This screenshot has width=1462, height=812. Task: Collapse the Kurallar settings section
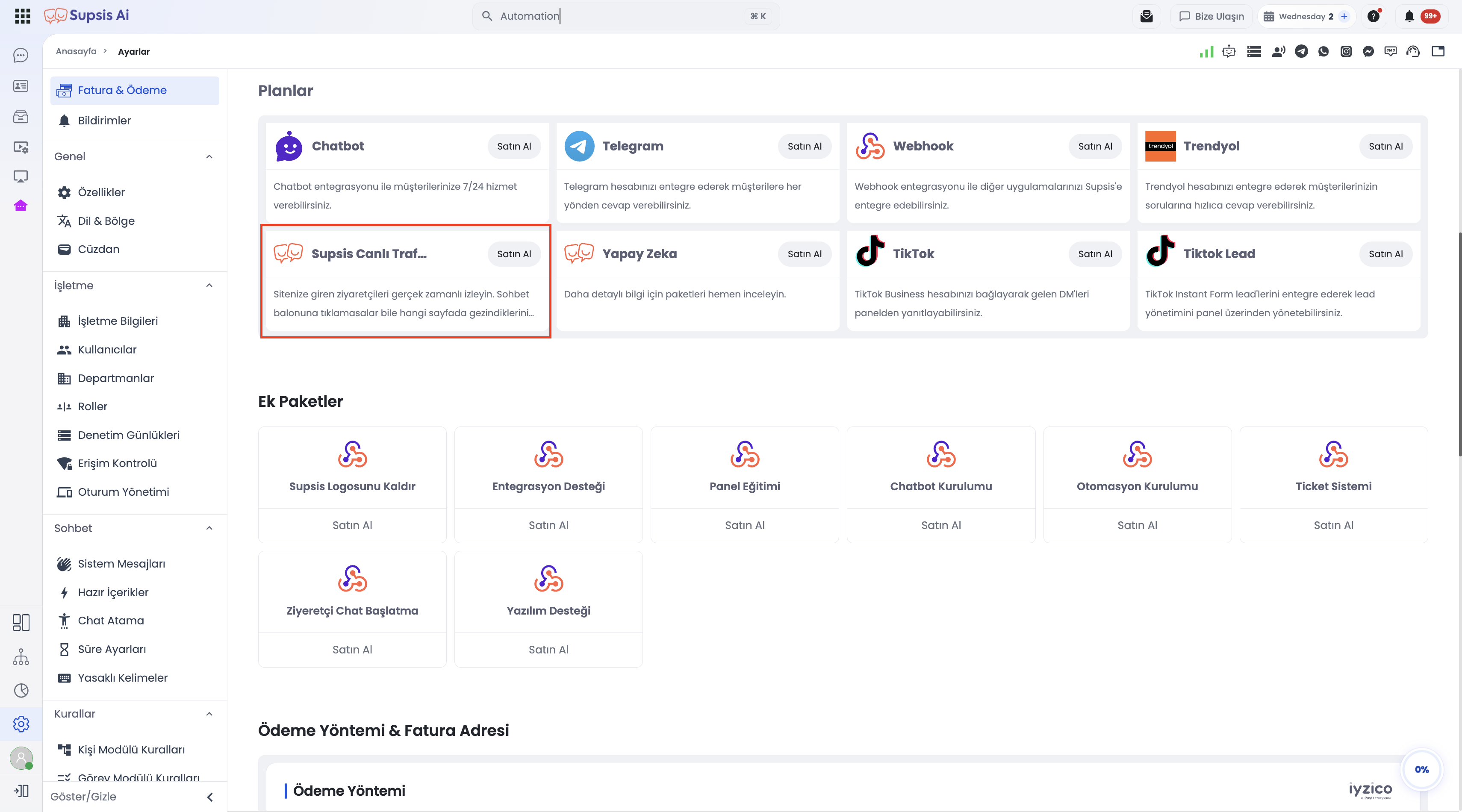click(209, 714)
